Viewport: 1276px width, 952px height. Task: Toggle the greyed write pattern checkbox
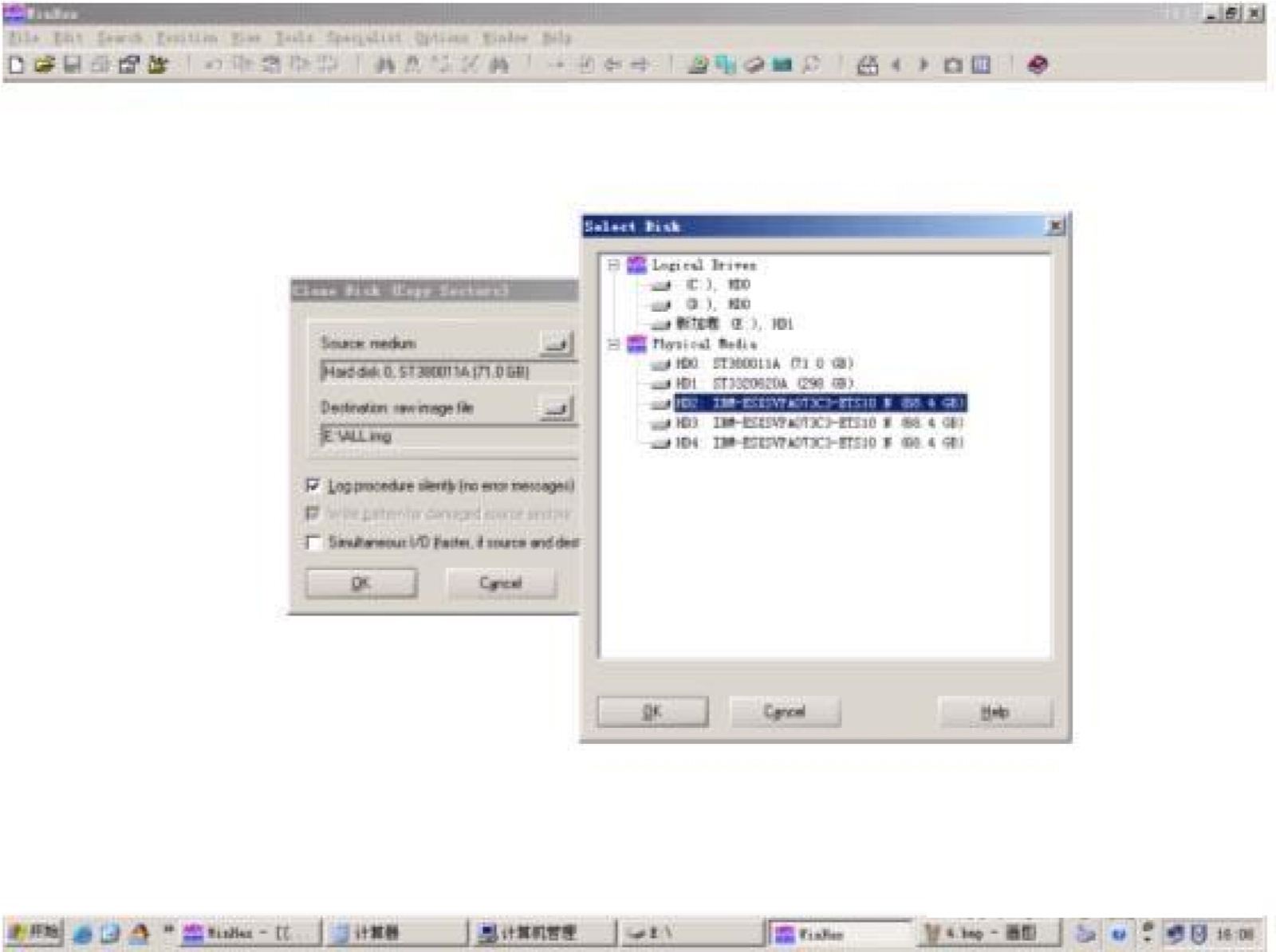point(313,513)
